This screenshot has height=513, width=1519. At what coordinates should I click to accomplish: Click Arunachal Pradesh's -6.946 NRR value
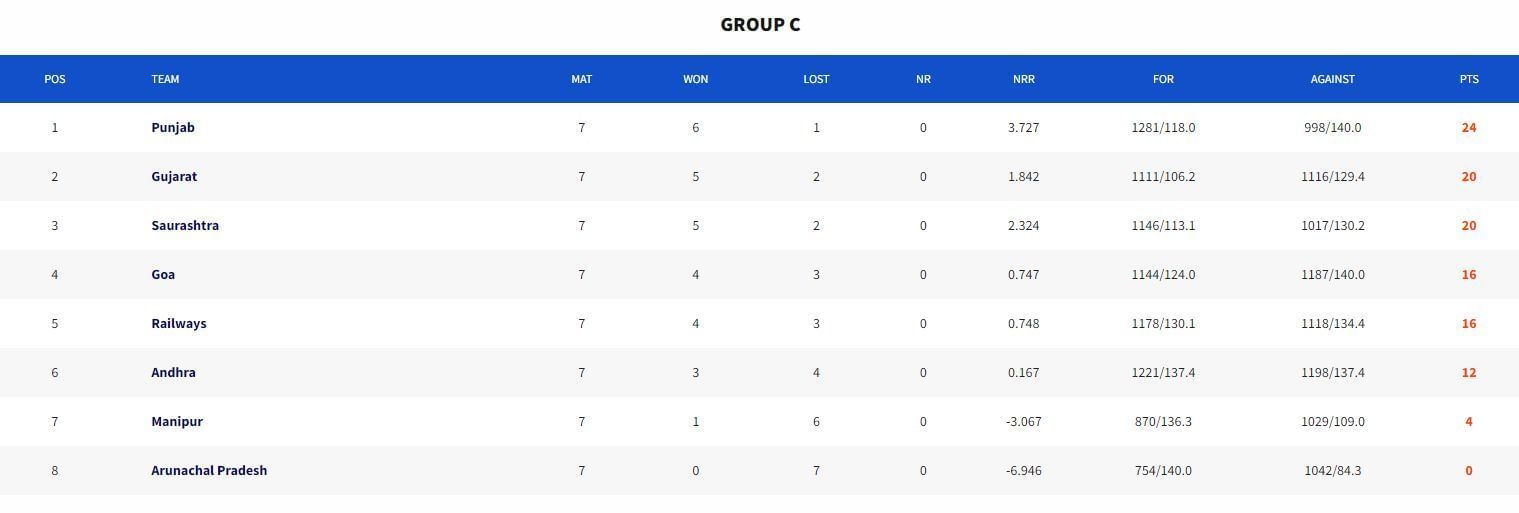tap(1023, 471)
